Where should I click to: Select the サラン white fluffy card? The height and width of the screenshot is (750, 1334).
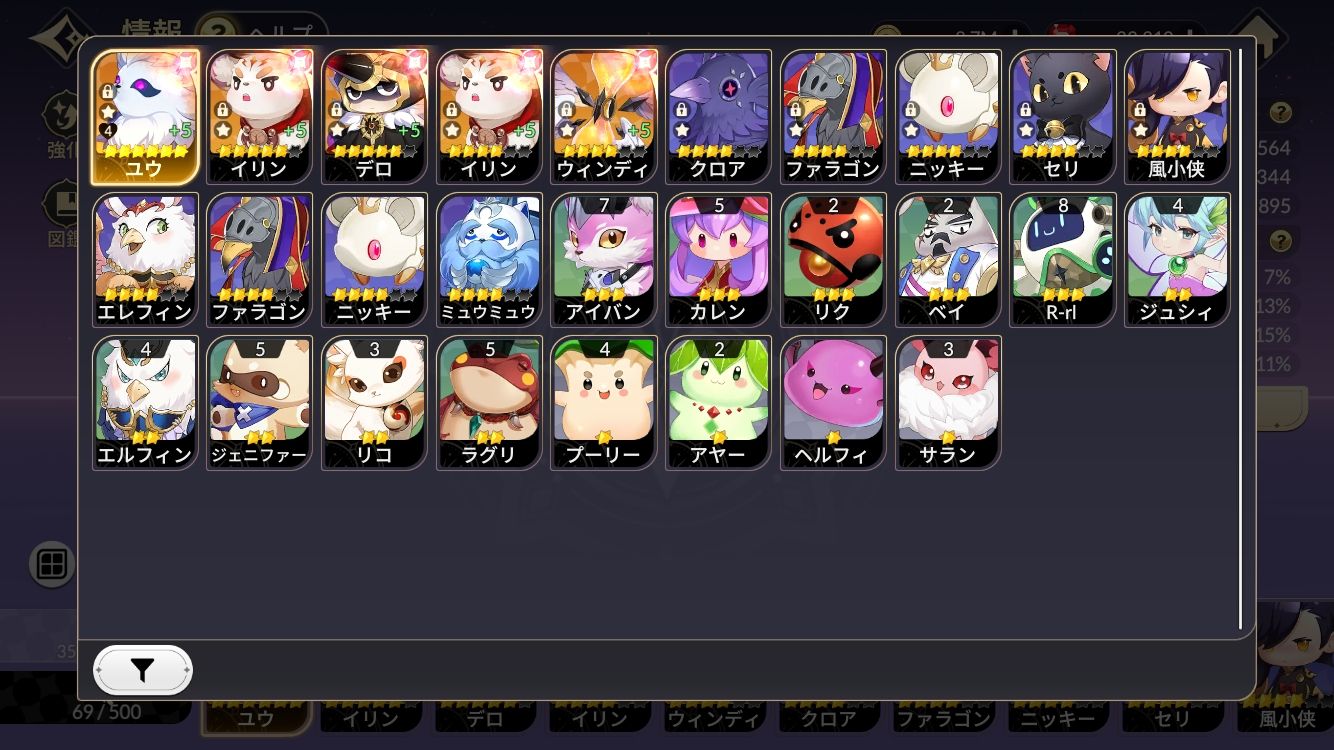click(x=949, y=403)
